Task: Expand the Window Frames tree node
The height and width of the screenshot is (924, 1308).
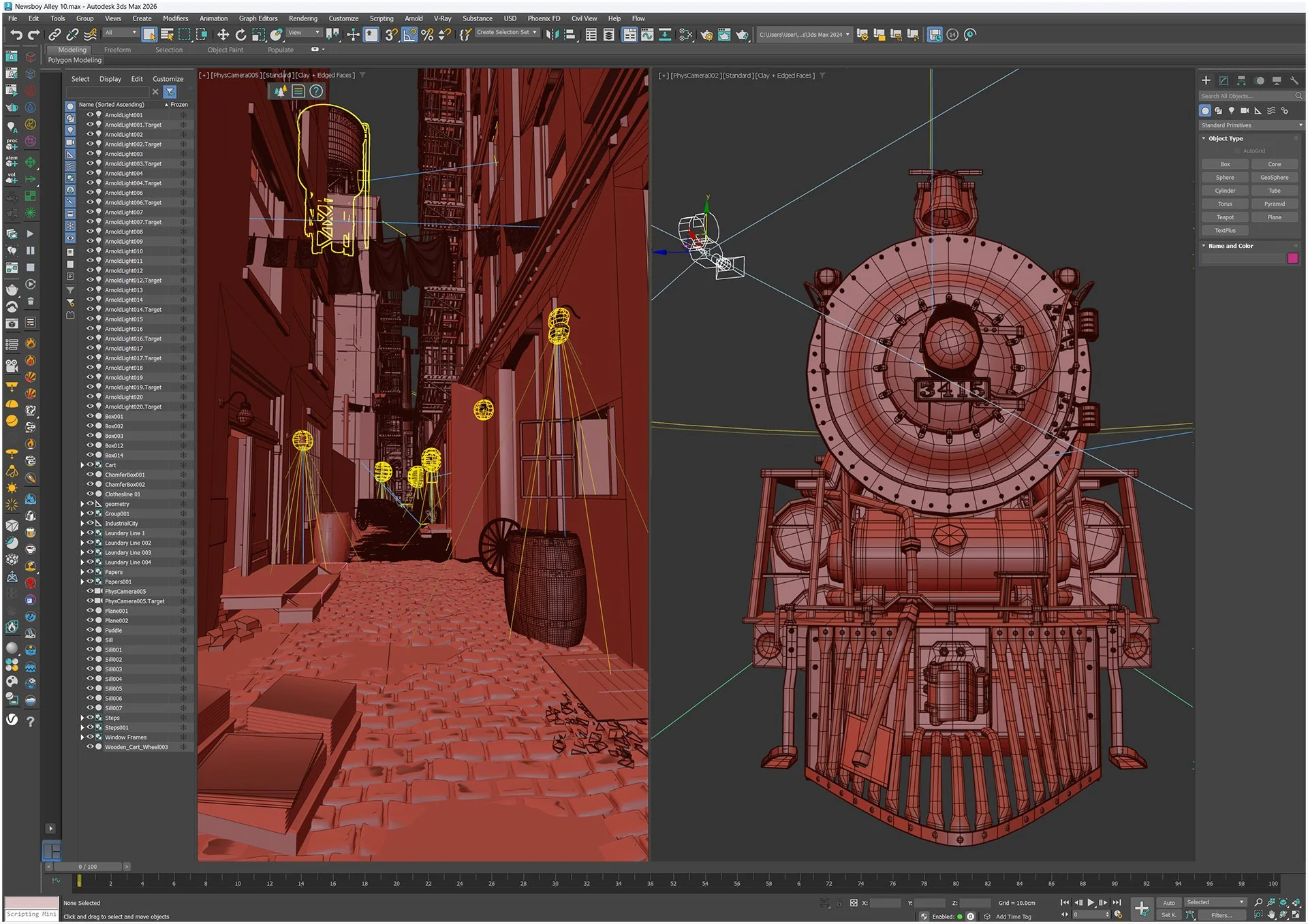Action: (82, 737)
